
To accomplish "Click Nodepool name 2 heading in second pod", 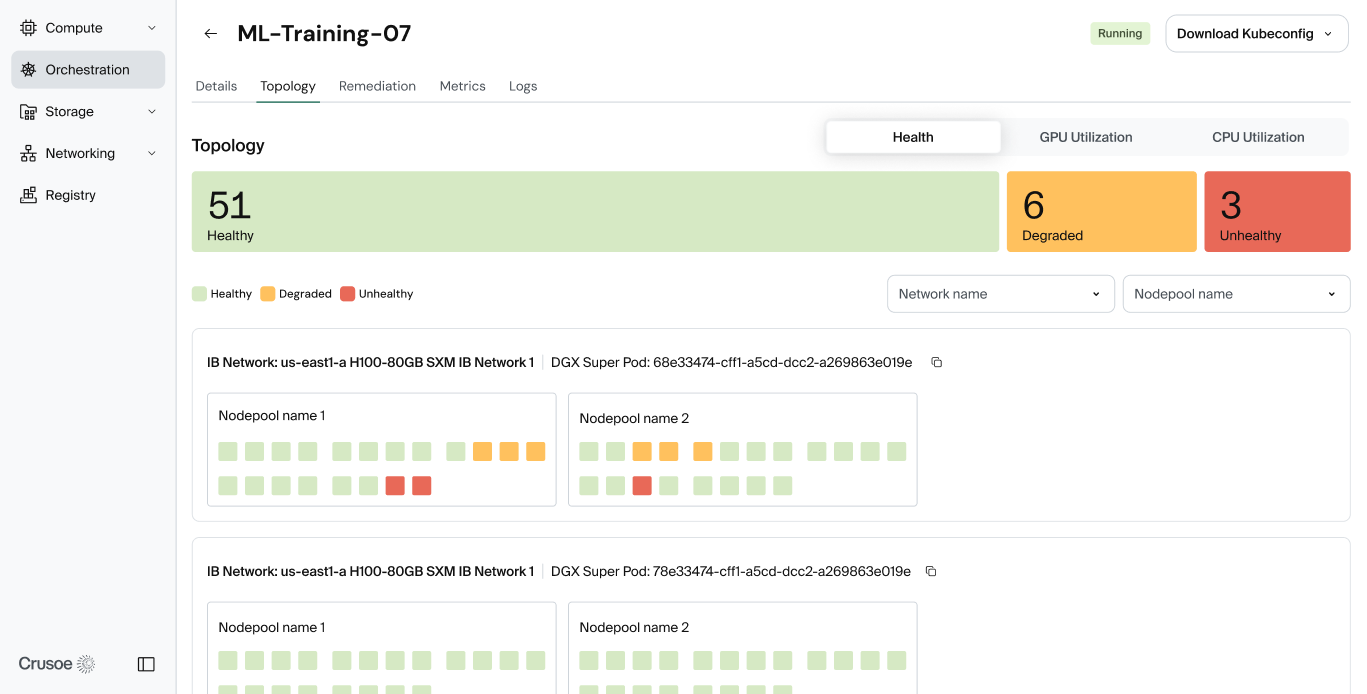I will click(634, 627).
